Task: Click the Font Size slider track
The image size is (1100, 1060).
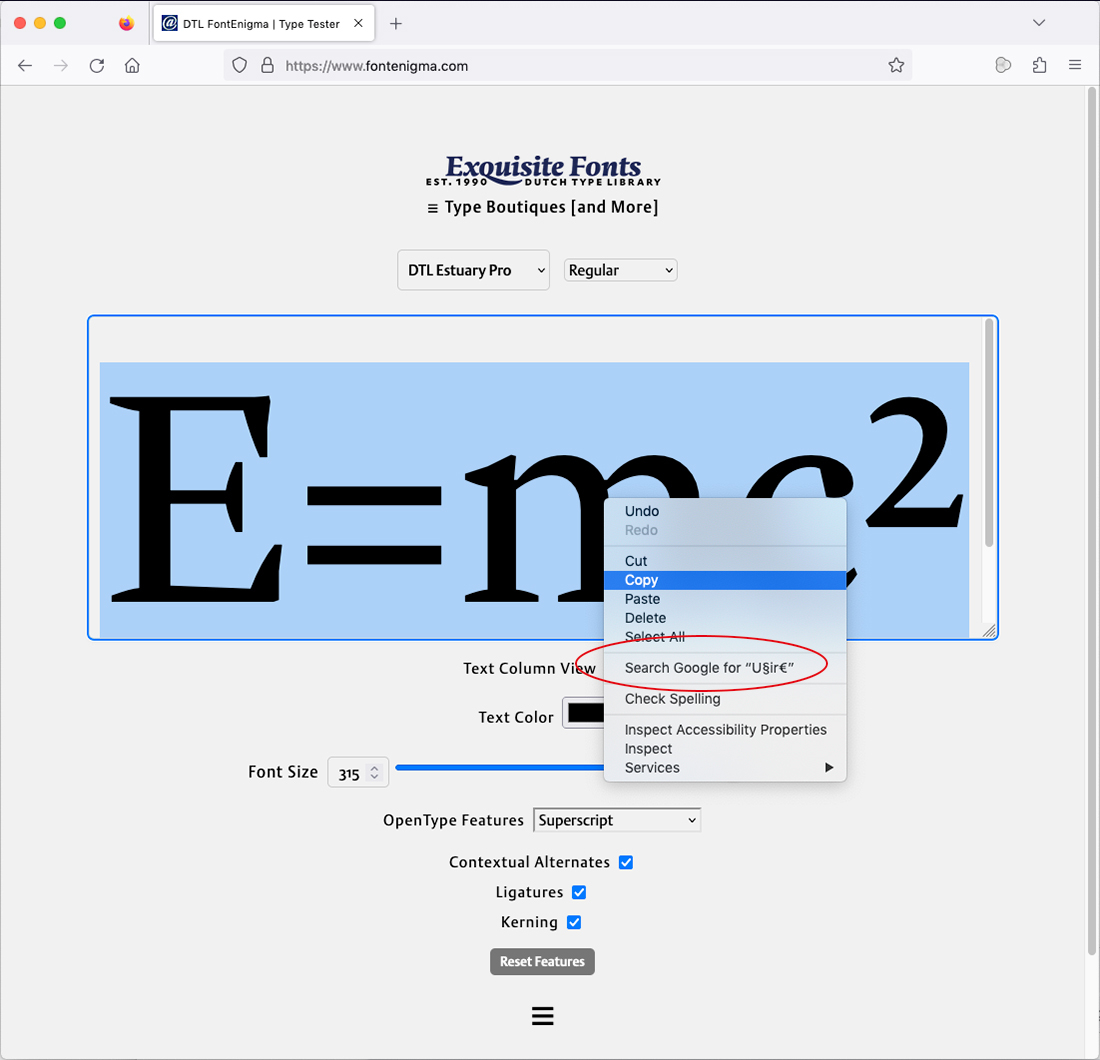Action: (499, 768)
